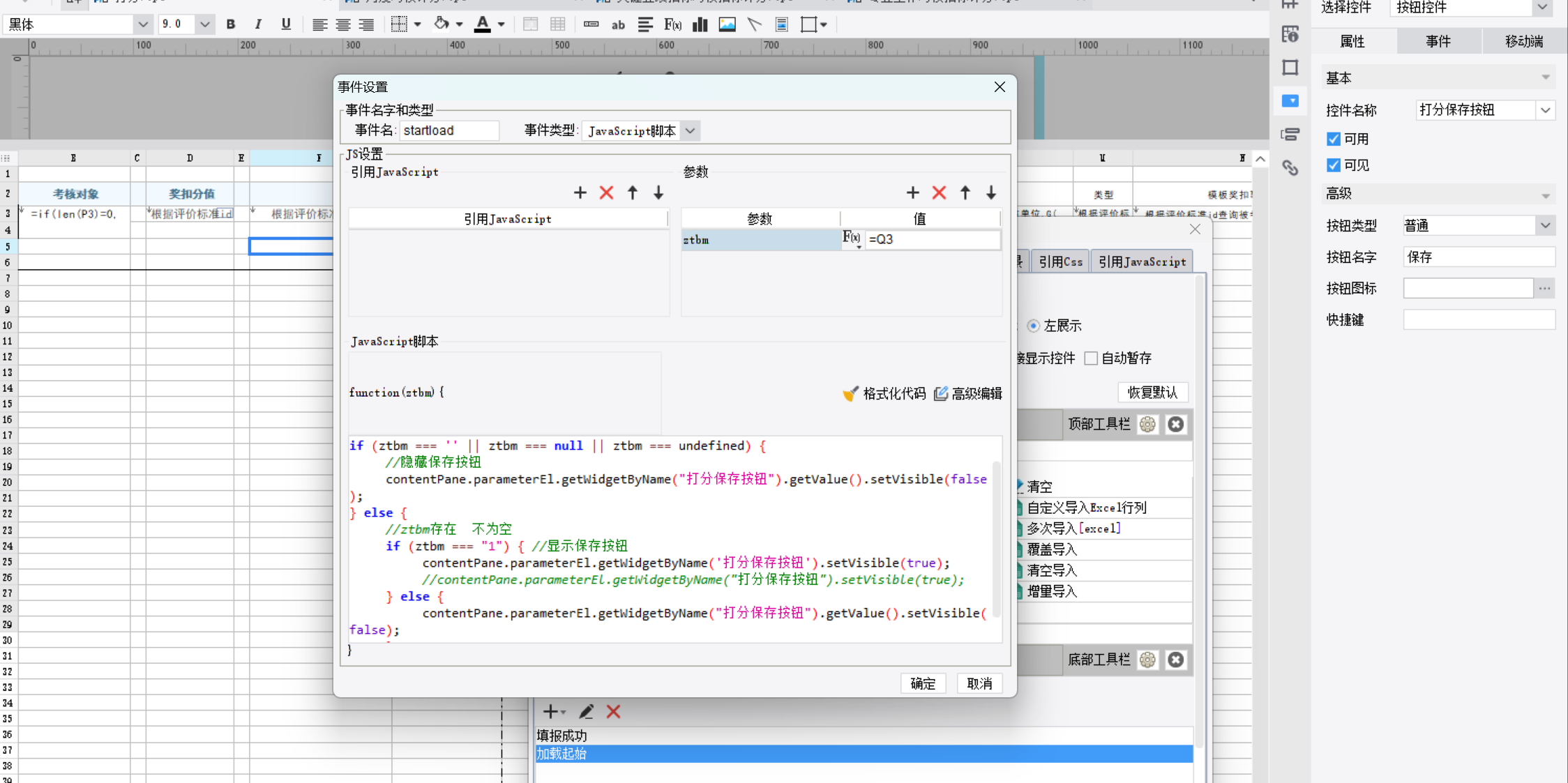Click the cell border style icon

click(x=399, y=24)
